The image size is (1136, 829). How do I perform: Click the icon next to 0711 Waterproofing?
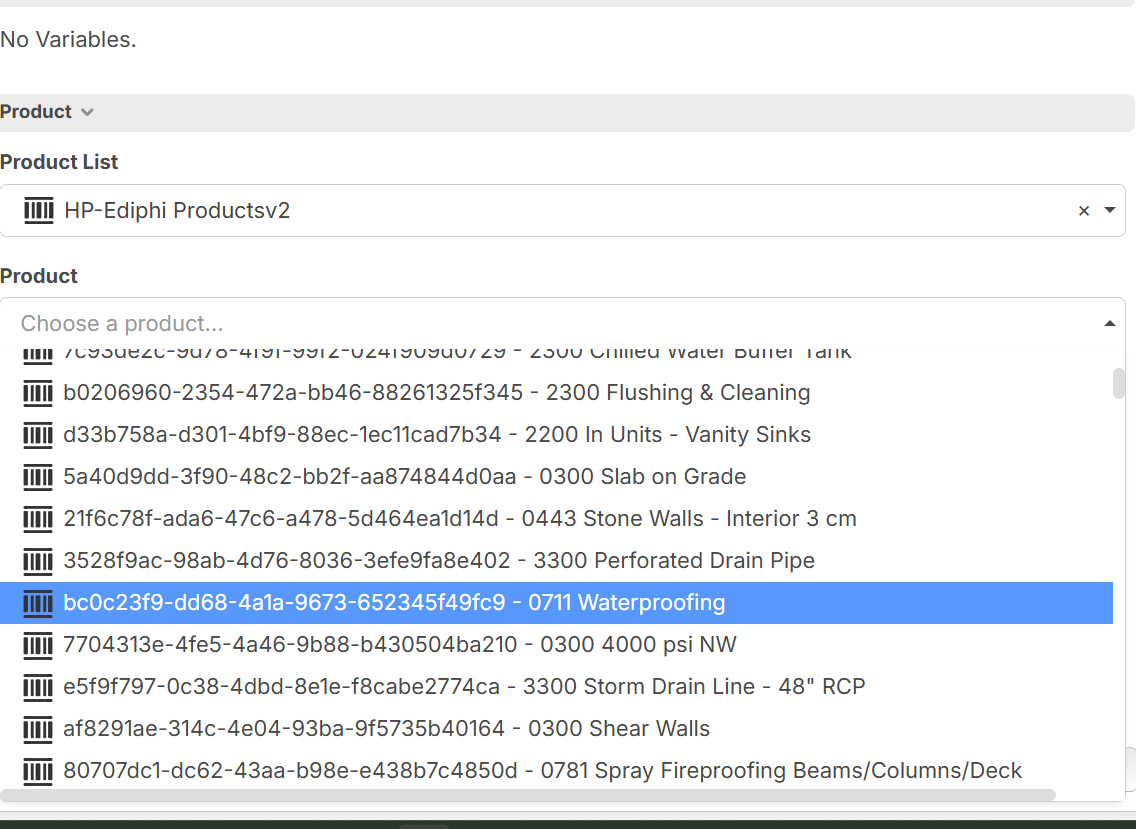(38, 603)
